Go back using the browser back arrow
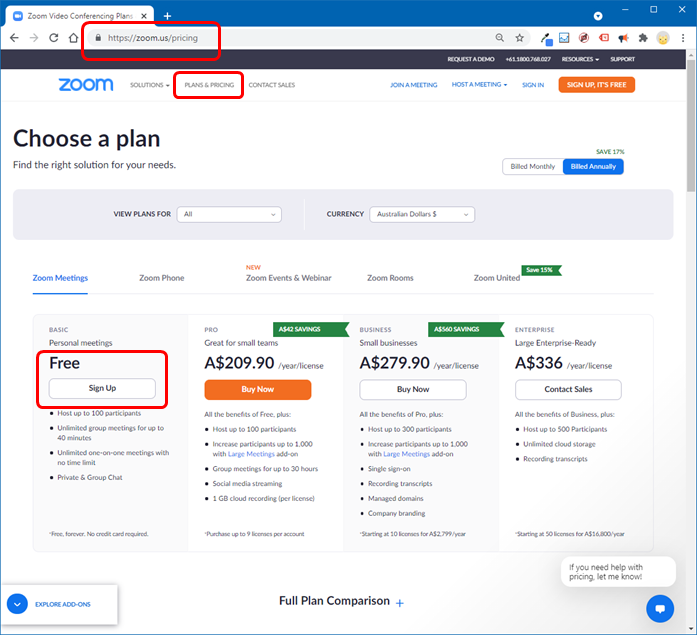The height and width of the screenshot is (635, 697). pyautogui.click(x=14, y=38)
